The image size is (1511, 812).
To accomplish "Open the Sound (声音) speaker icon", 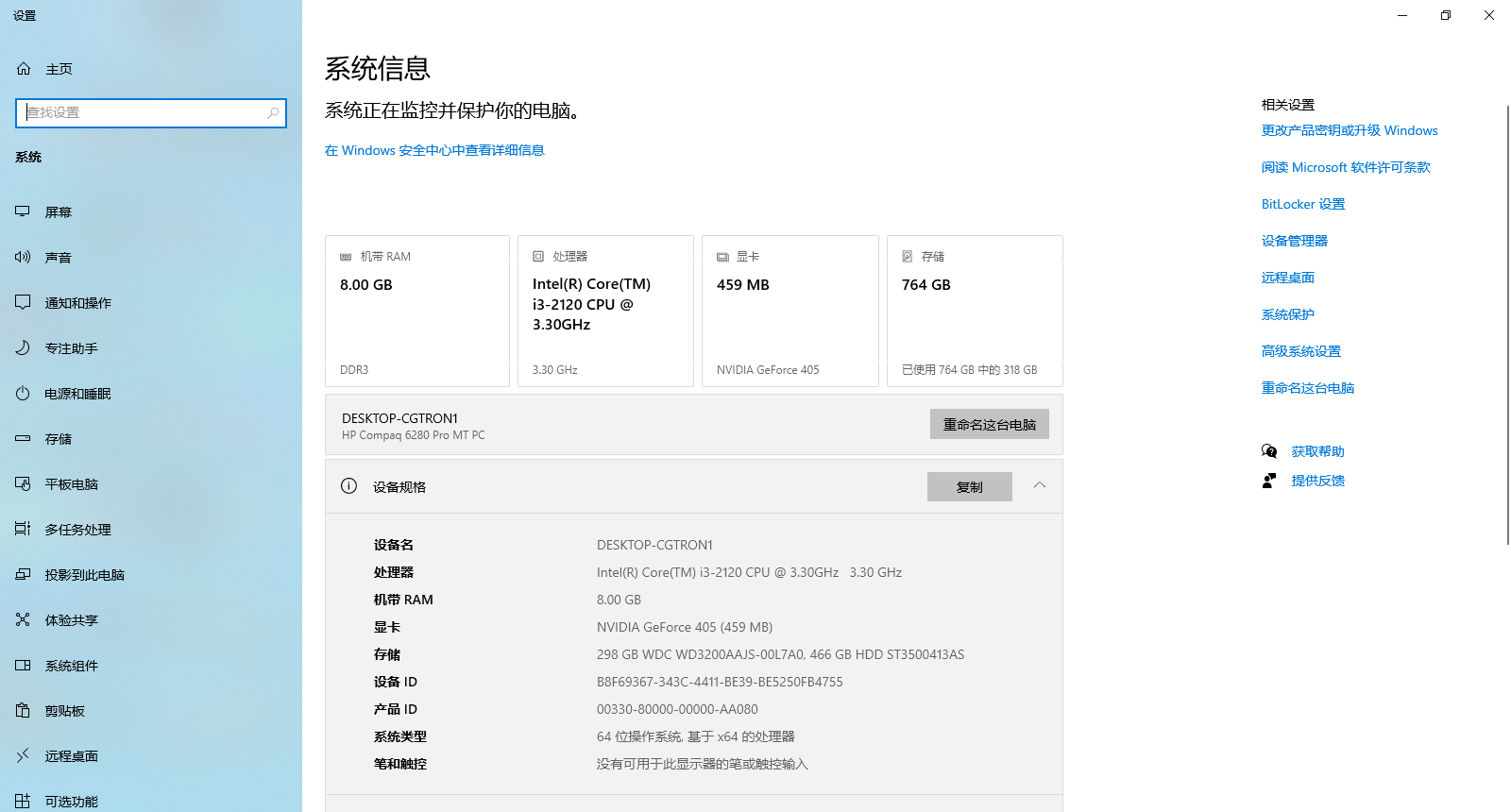I will [23, 258].
